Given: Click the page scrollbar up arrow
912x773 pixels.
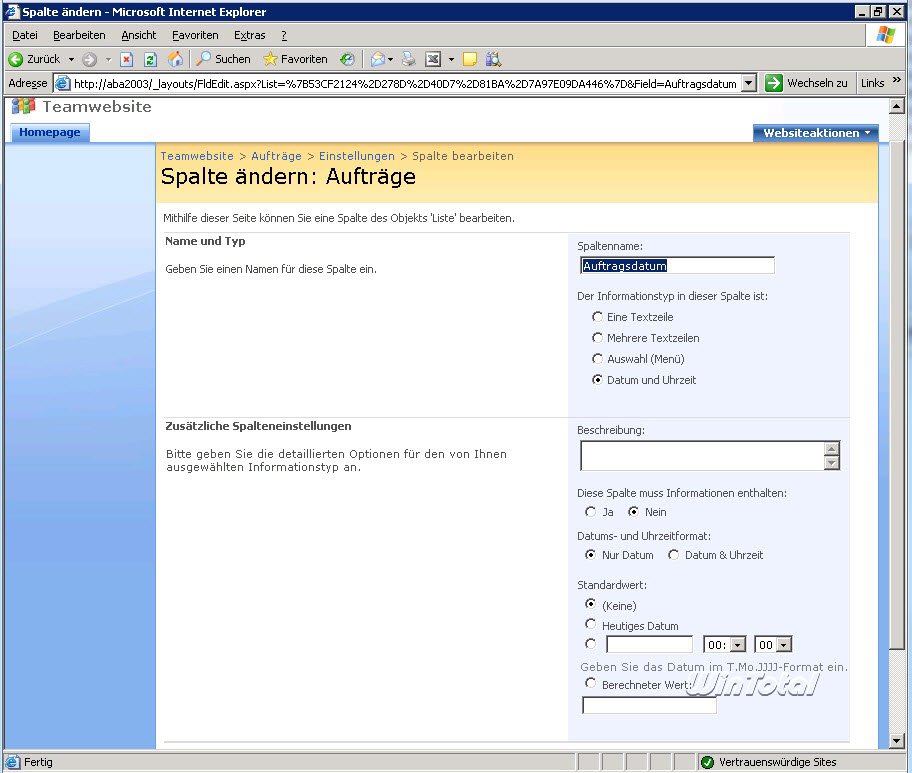Looking at the screenshot, I should point(896,106).
